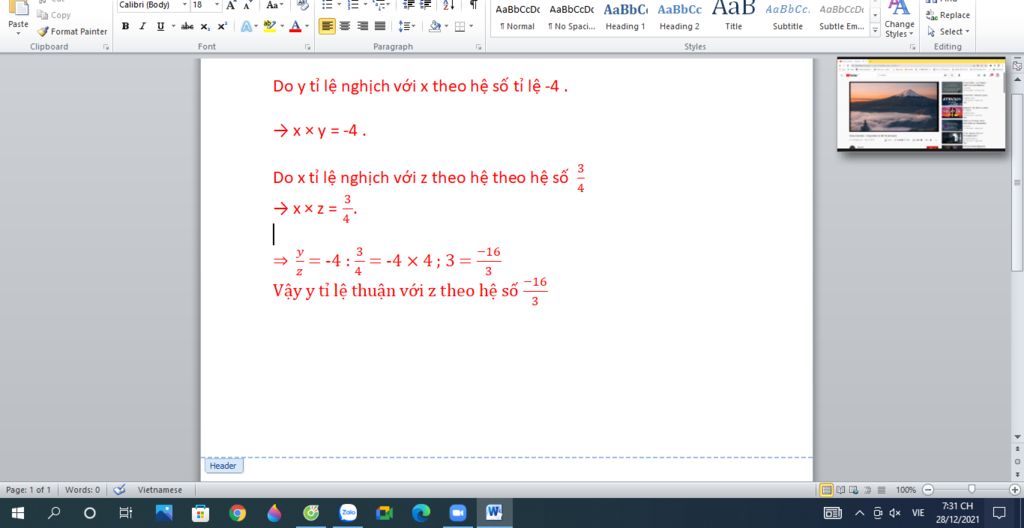This screenshot has width=1024, height=528.
Task: Open the font size 18 dropdown
Action: 217,5
